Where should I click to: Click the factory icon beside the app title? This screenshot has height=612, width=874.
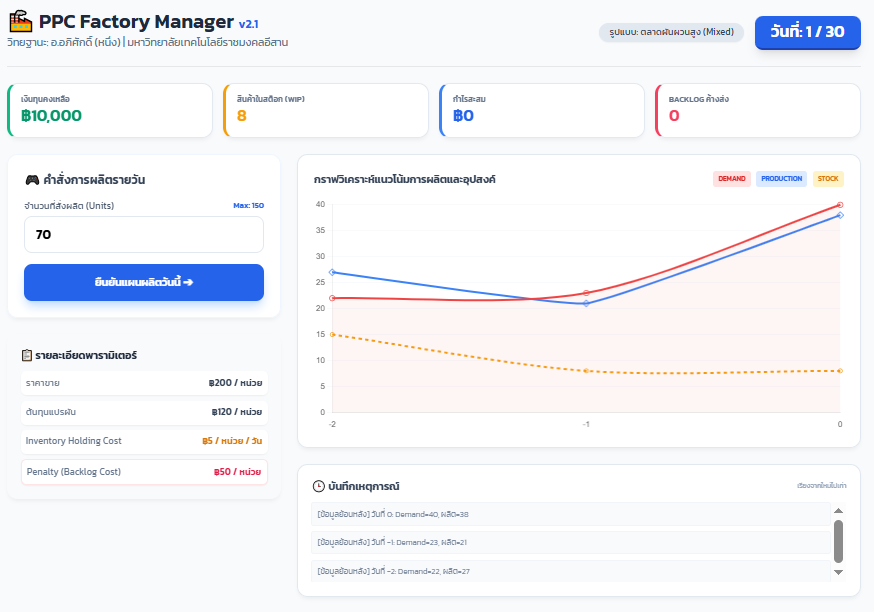[x=20, y=21]
